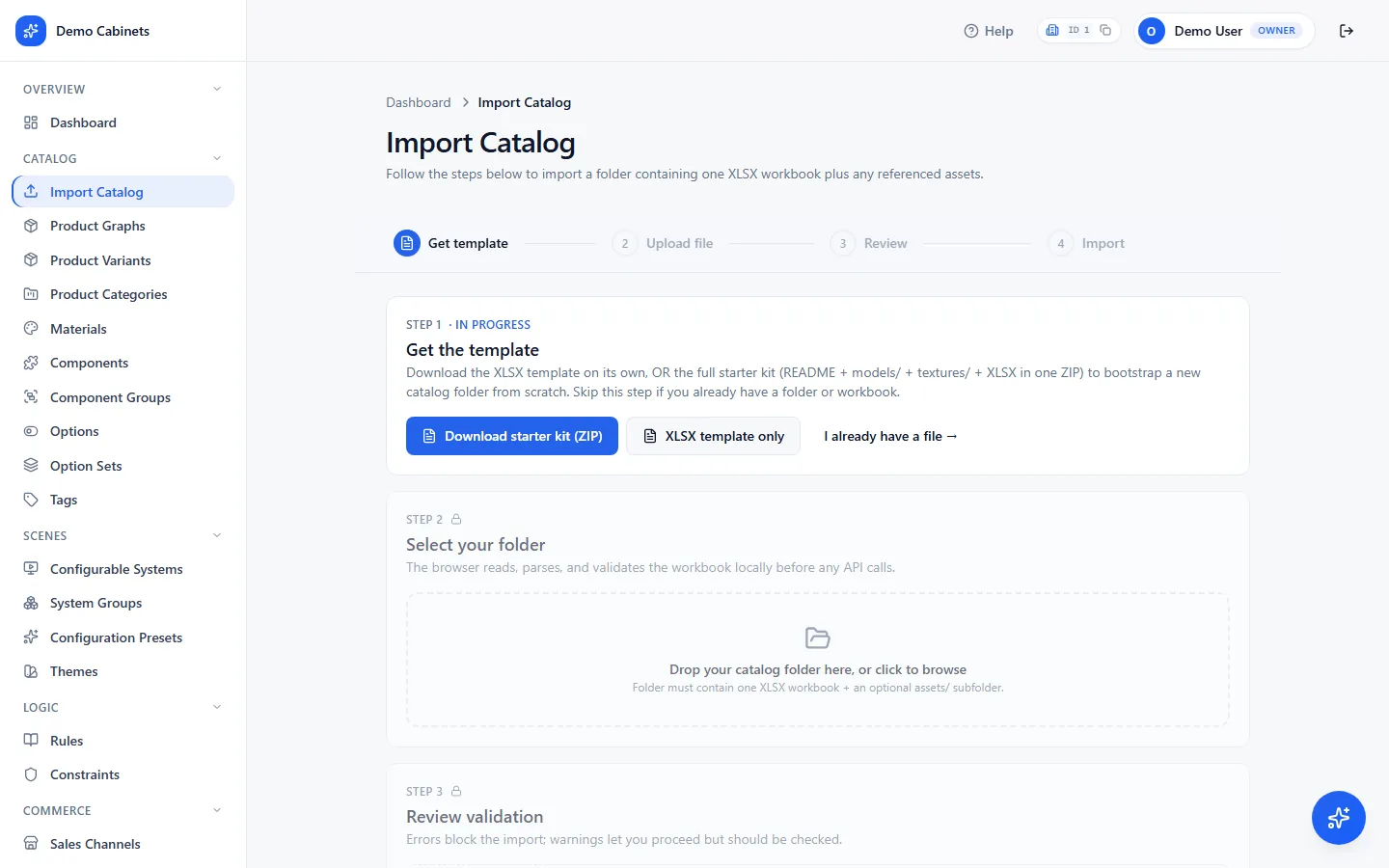
Task: Click the Demo Cabinets logo icon
Action: pos(31,31)
